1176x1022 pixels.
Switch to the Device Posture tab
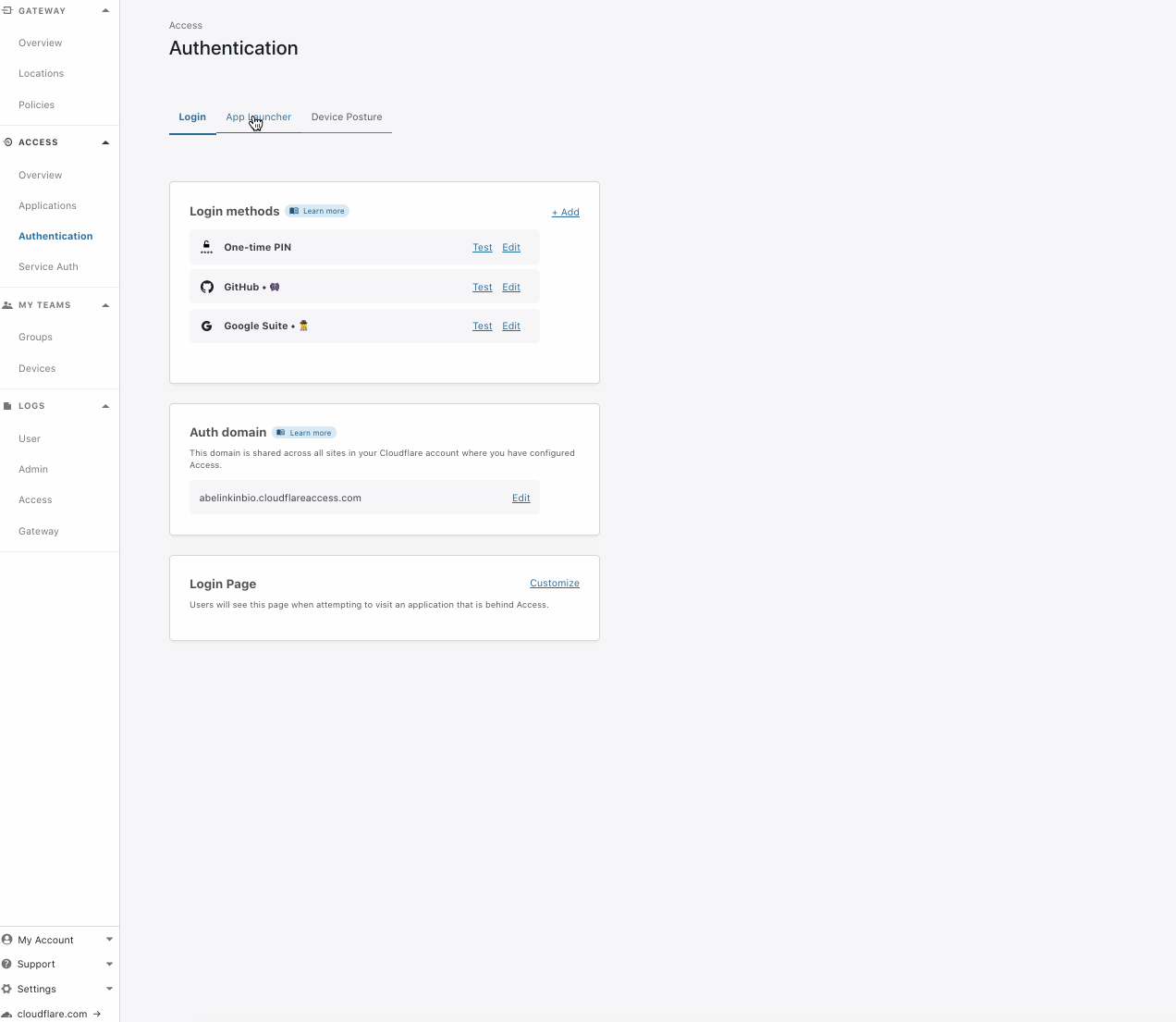[x=347, y=117]
